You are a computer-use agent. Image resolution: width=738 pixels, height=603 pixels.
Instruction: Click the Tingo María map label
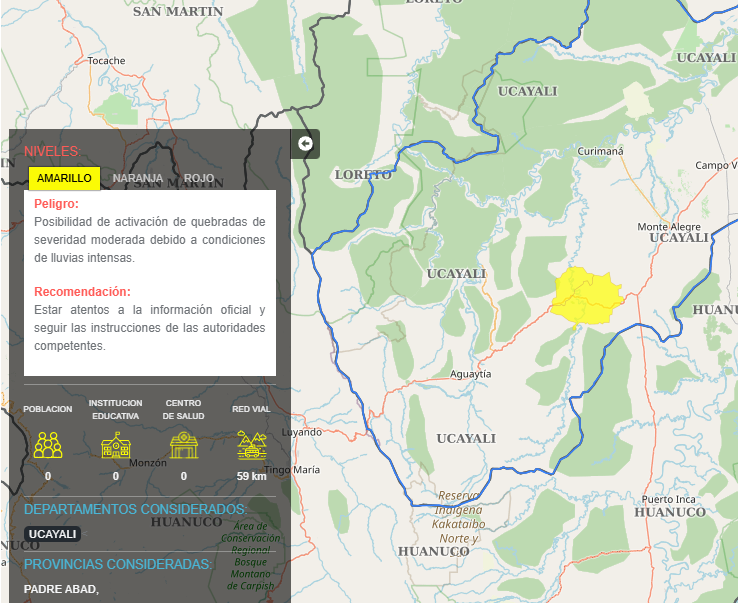[292, 470]
